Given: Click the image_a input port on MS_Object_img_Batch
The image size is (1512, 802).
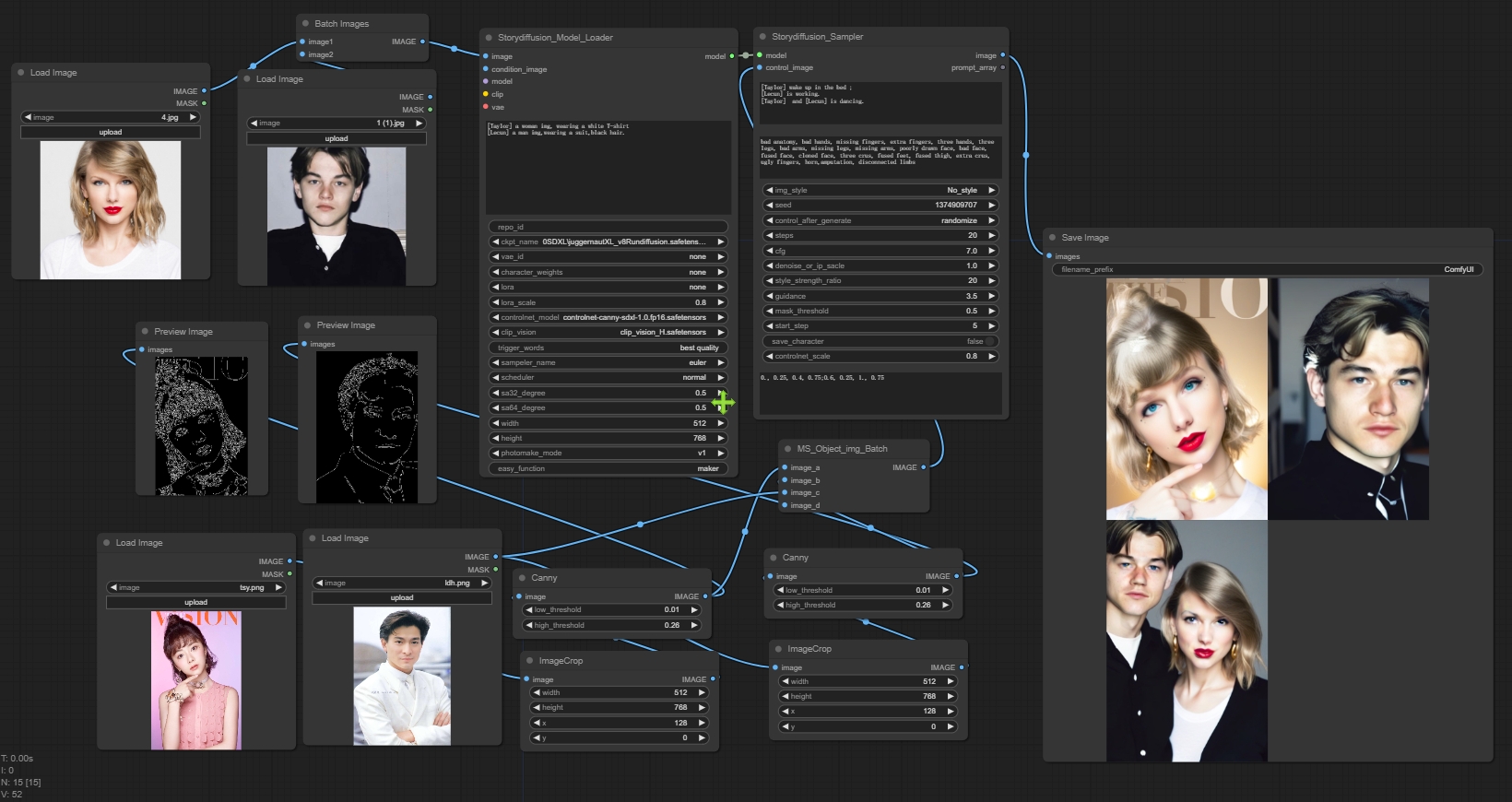Looking at the screenshot, I should [x=785, y=467].
